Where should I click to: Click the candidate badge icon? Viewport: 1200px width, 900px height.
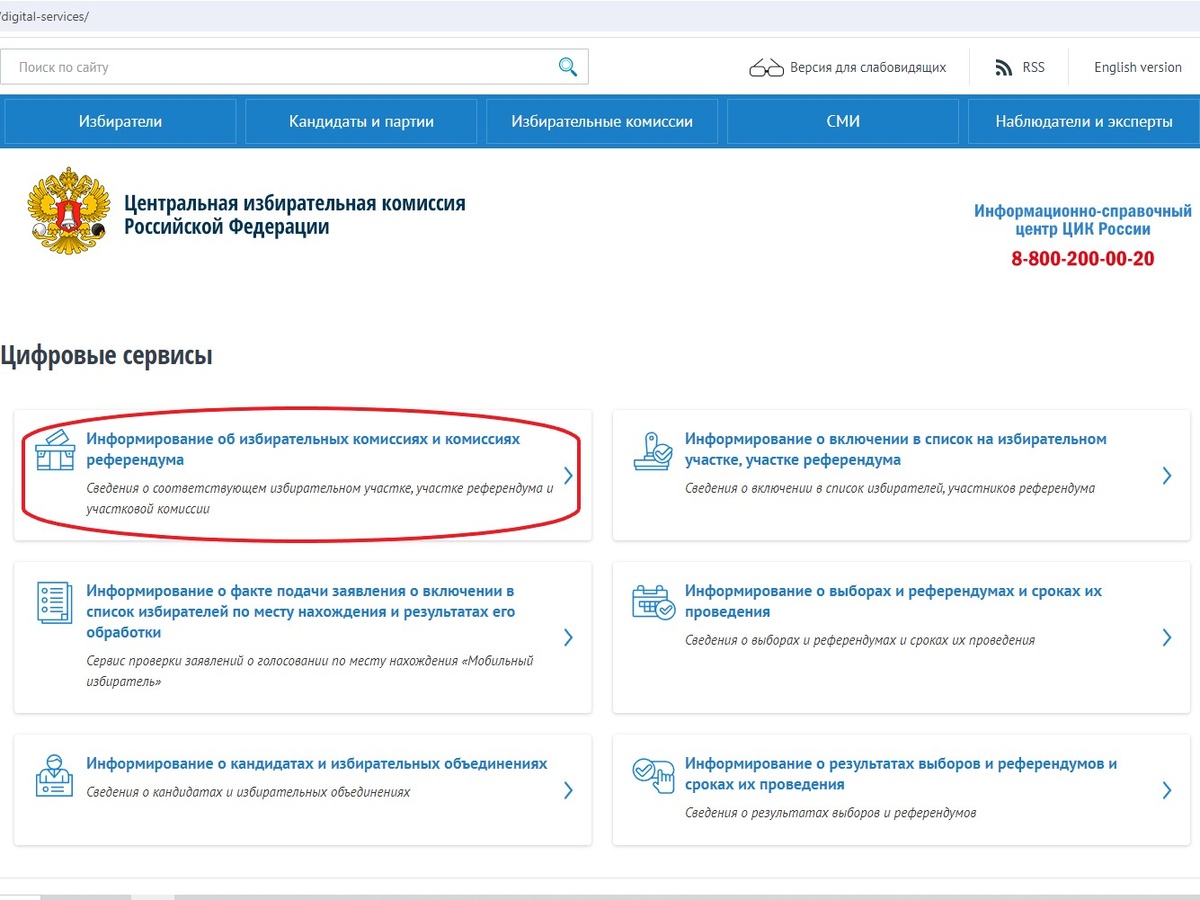point(54,774)
